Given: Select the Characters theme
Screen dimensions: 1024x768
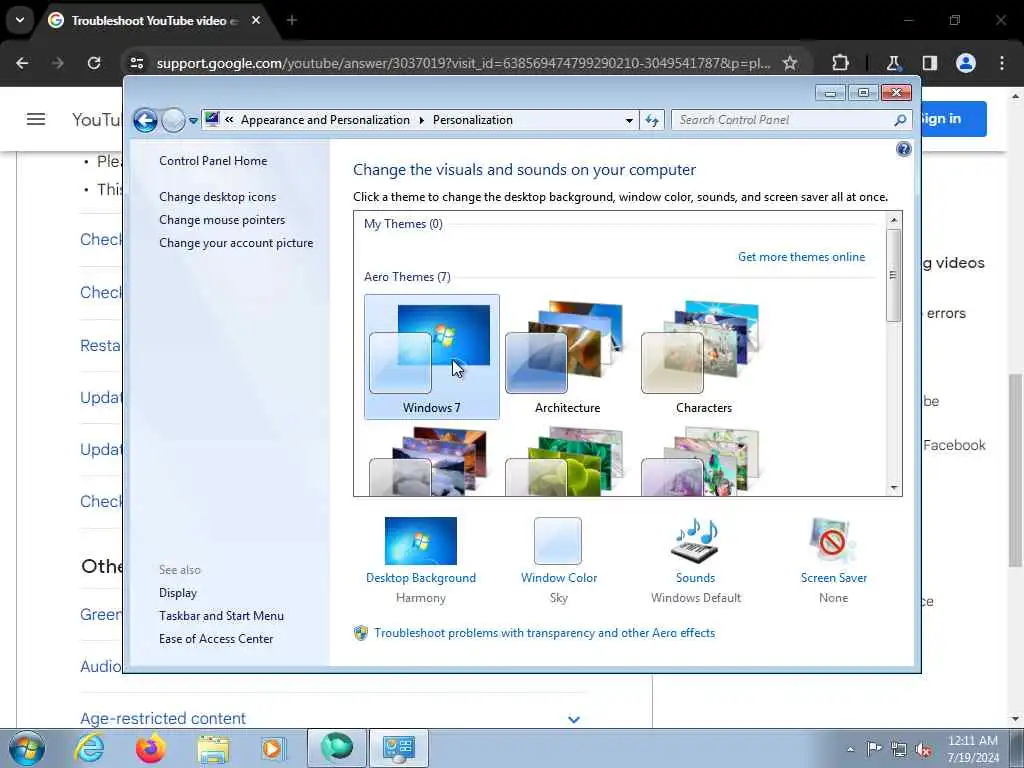Looking at the screenshot, I should pyautogui.click(x=703, y=357).
